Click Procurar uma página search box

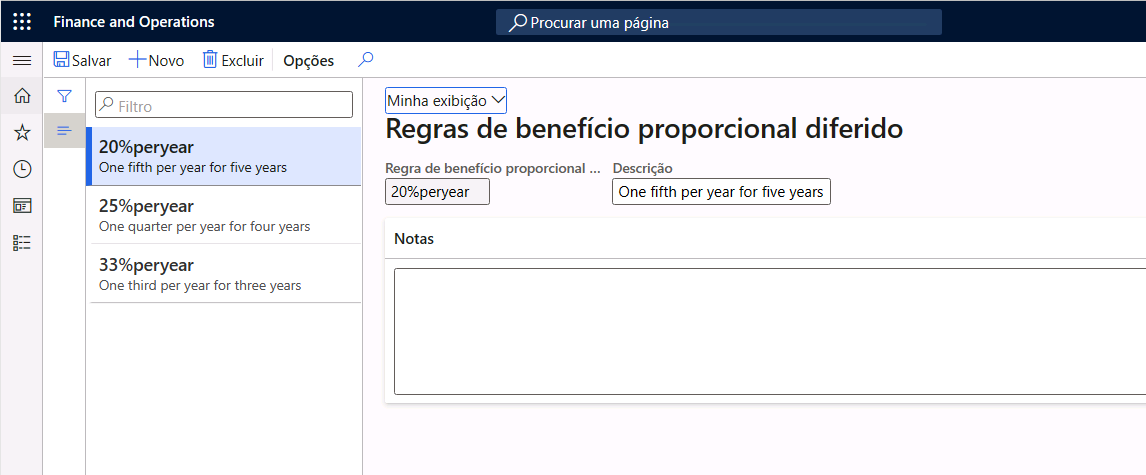718,22
